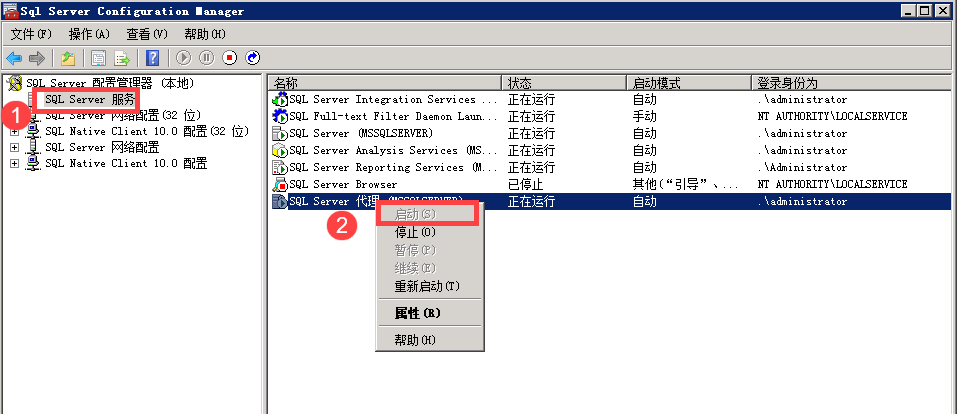The width and height of the screenshot is (957, 414).
Task: Select SQL Server Analysis Services row name
Action: pos(394,150)
